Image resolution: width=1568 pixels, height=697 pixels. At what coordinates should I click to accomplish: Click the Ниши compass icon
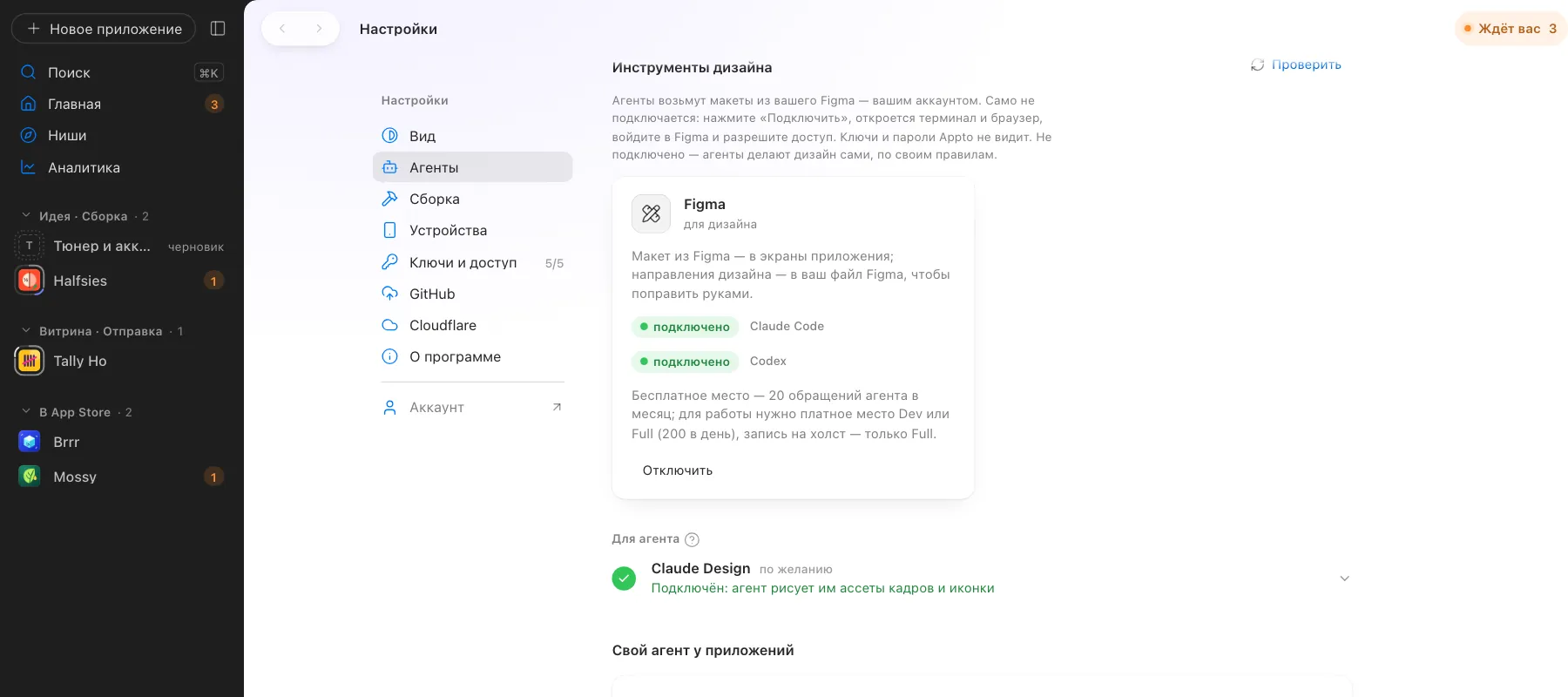[28, 135]
